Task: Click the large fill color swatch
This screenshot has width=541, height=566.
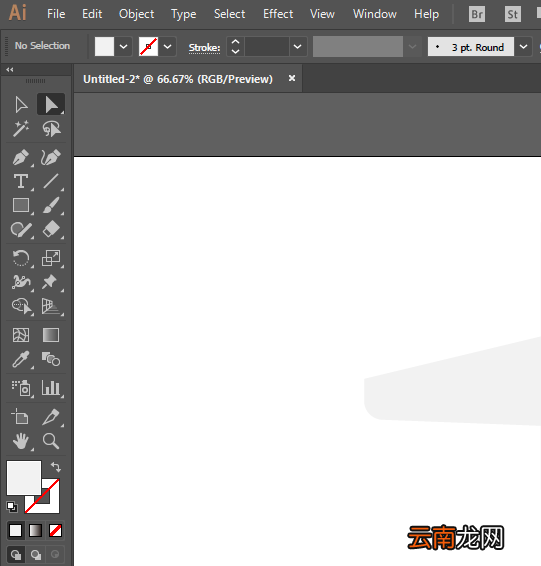Action: (24, 478)
